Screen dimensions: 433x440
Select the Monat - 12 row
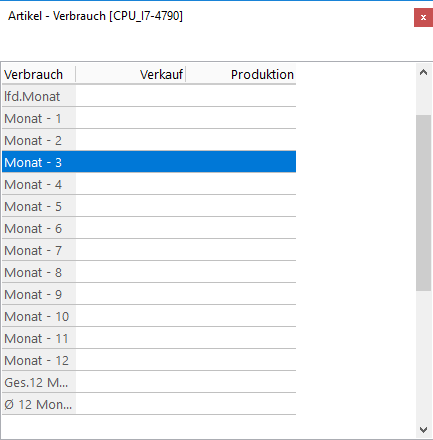pos(149,360)
